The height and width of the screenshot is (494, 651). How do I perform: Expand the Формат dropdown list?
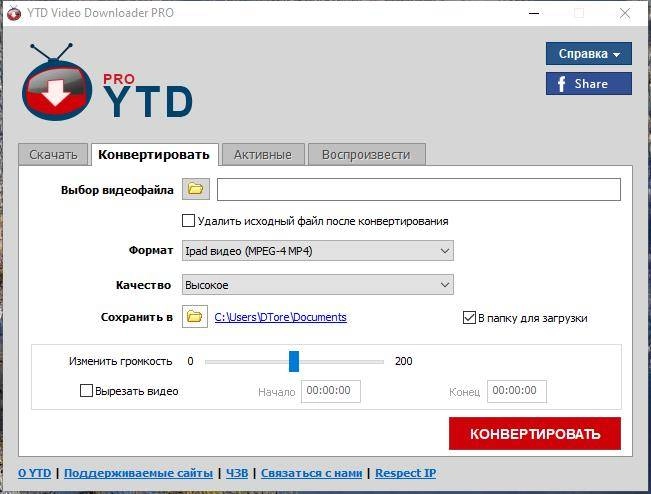[318, 251]
